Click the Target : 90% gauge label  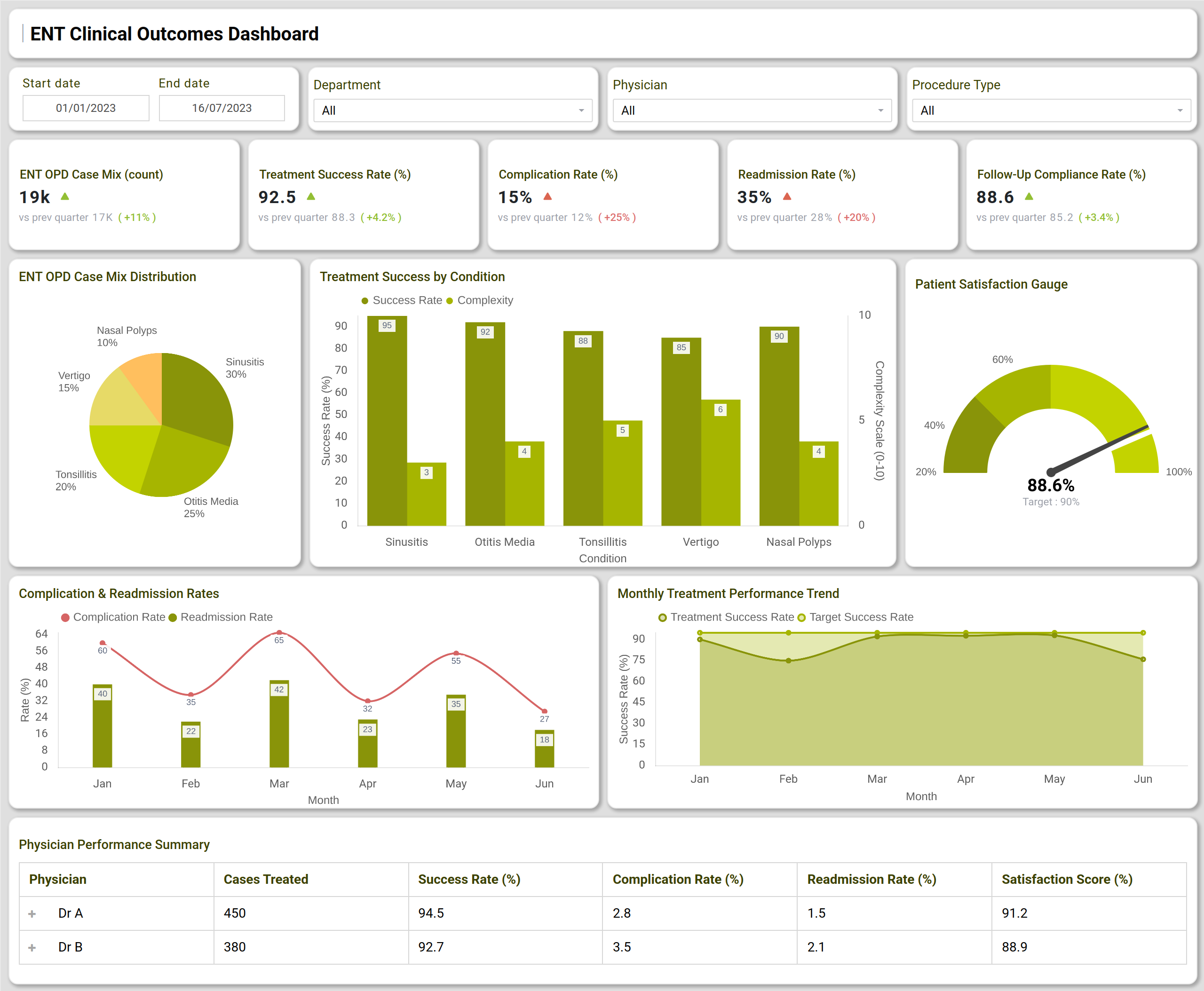point(1050,502)
